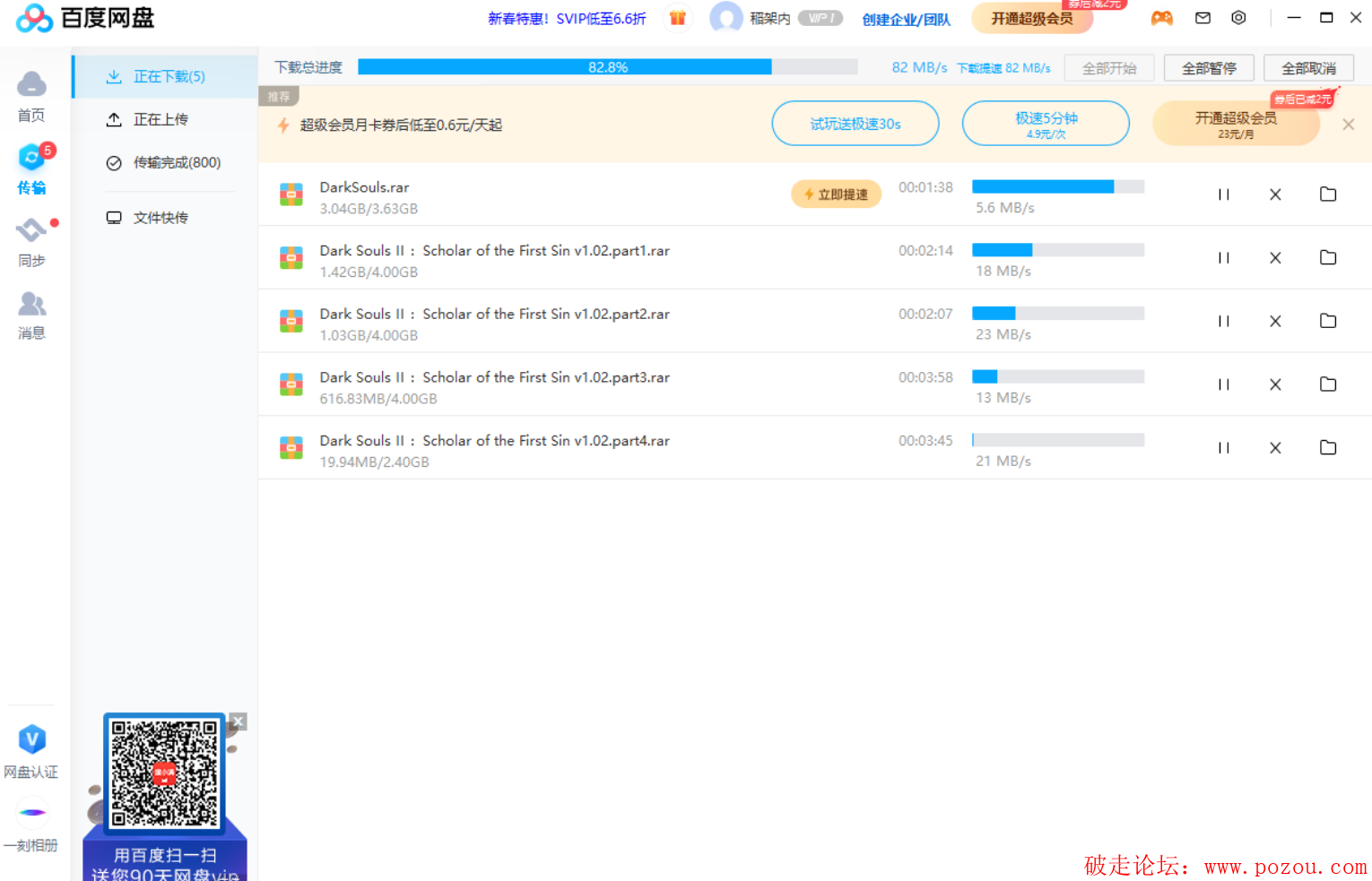Click the user avatar icon
This screenshot has height=881, width=1372.
(x=725, y=18)
